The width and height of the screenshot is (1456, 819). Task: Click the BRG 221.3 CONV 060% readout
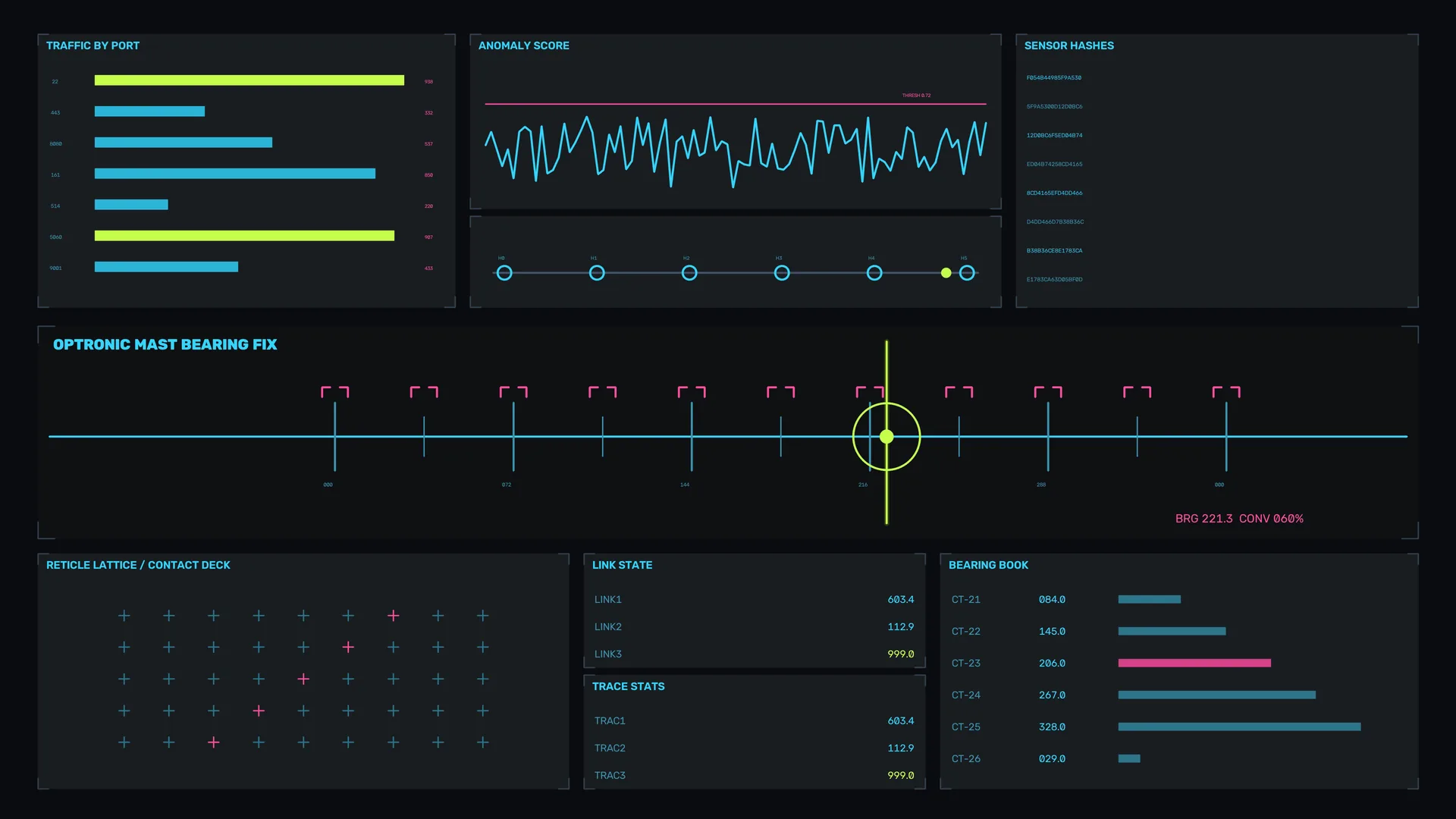click(1239, 519)
